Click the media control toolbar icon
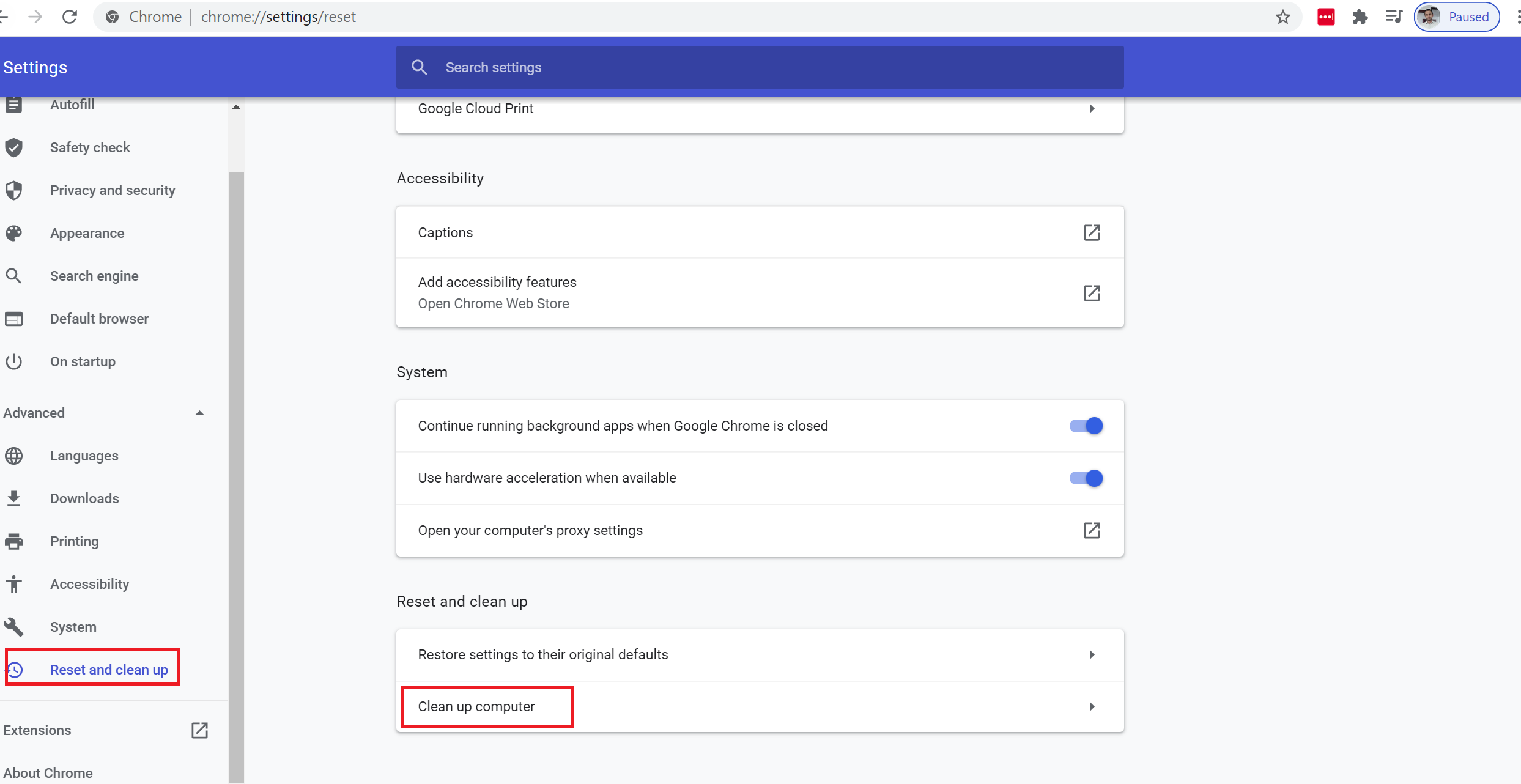Viewport: 1521px width, 784px height. pos(1393,17)
